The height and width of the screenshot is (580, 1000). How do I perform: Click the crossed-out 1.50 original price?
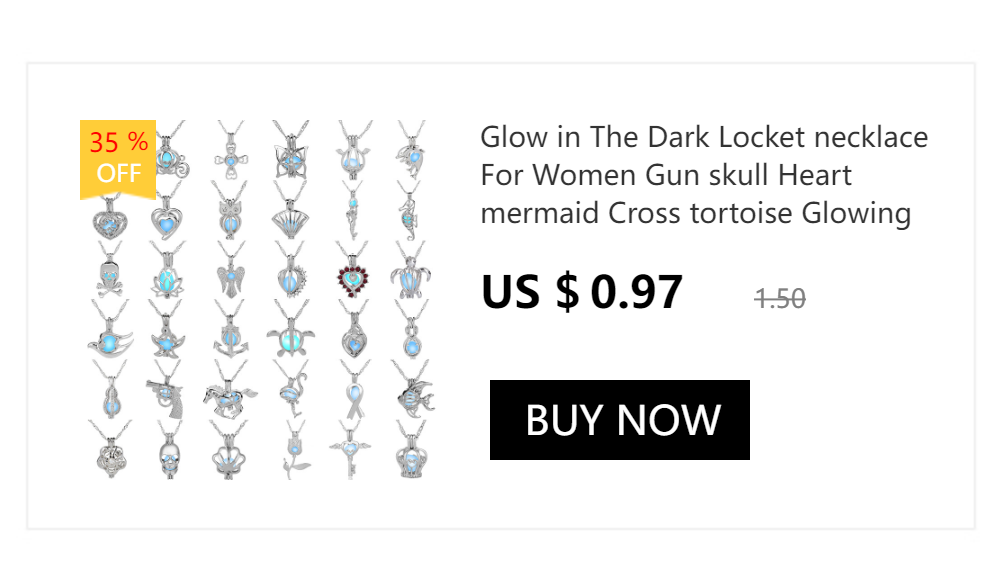(780, 299)
